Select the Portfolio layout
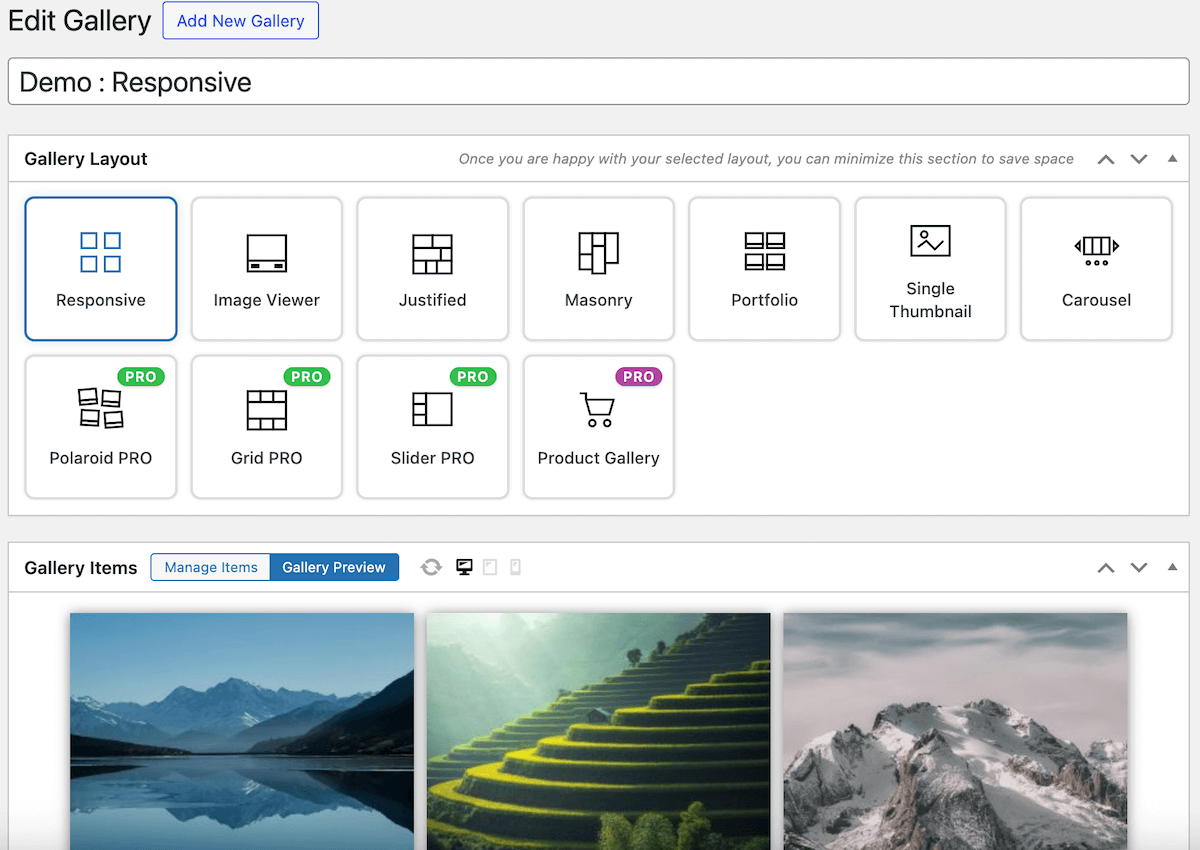Image resolution: width=1200 pixels, height=850 pixels. pyautogui.click(x=764, y=268)
